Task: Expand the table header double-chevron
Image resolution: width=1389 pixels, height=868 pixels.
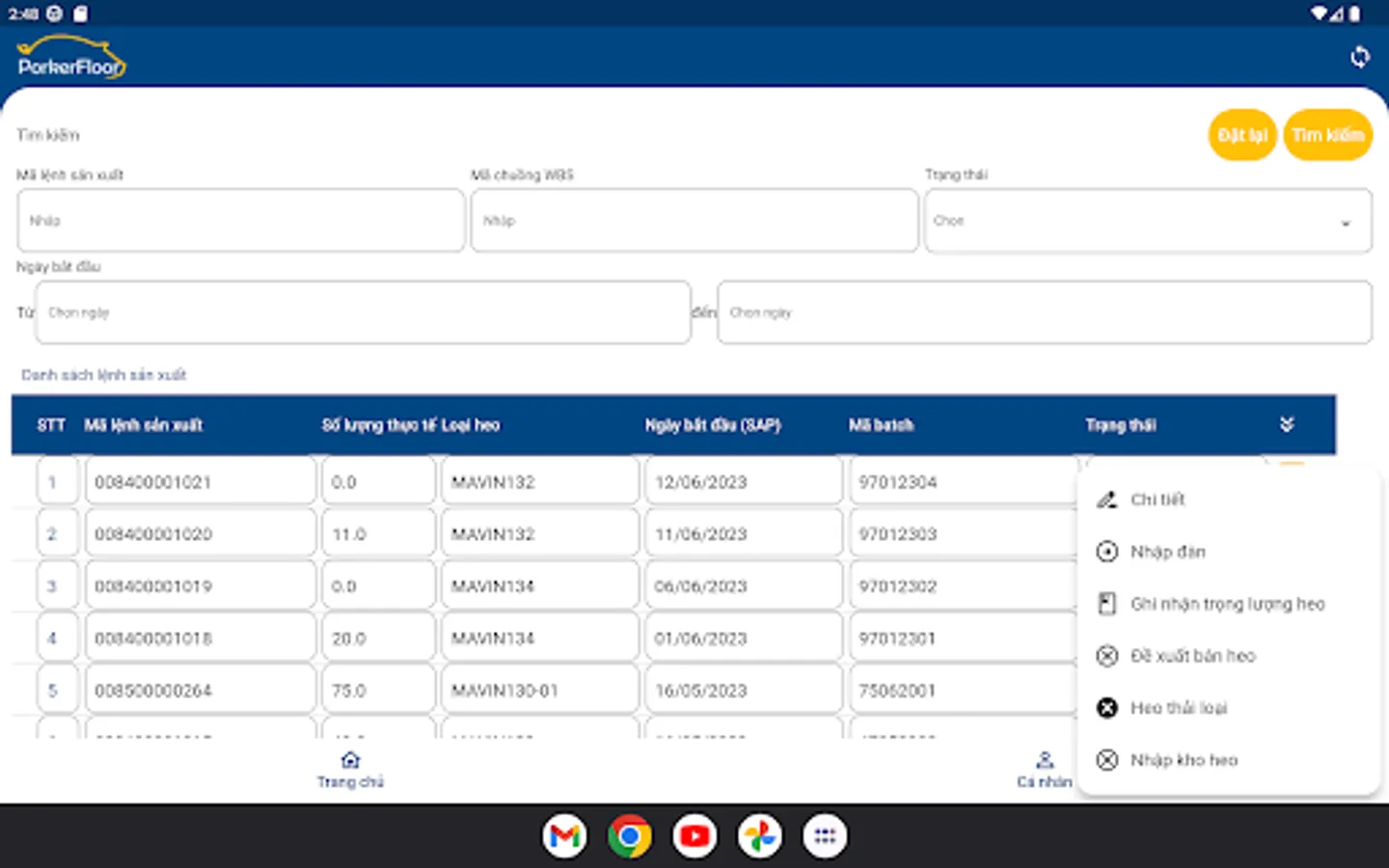Action: pos(1287,424)
